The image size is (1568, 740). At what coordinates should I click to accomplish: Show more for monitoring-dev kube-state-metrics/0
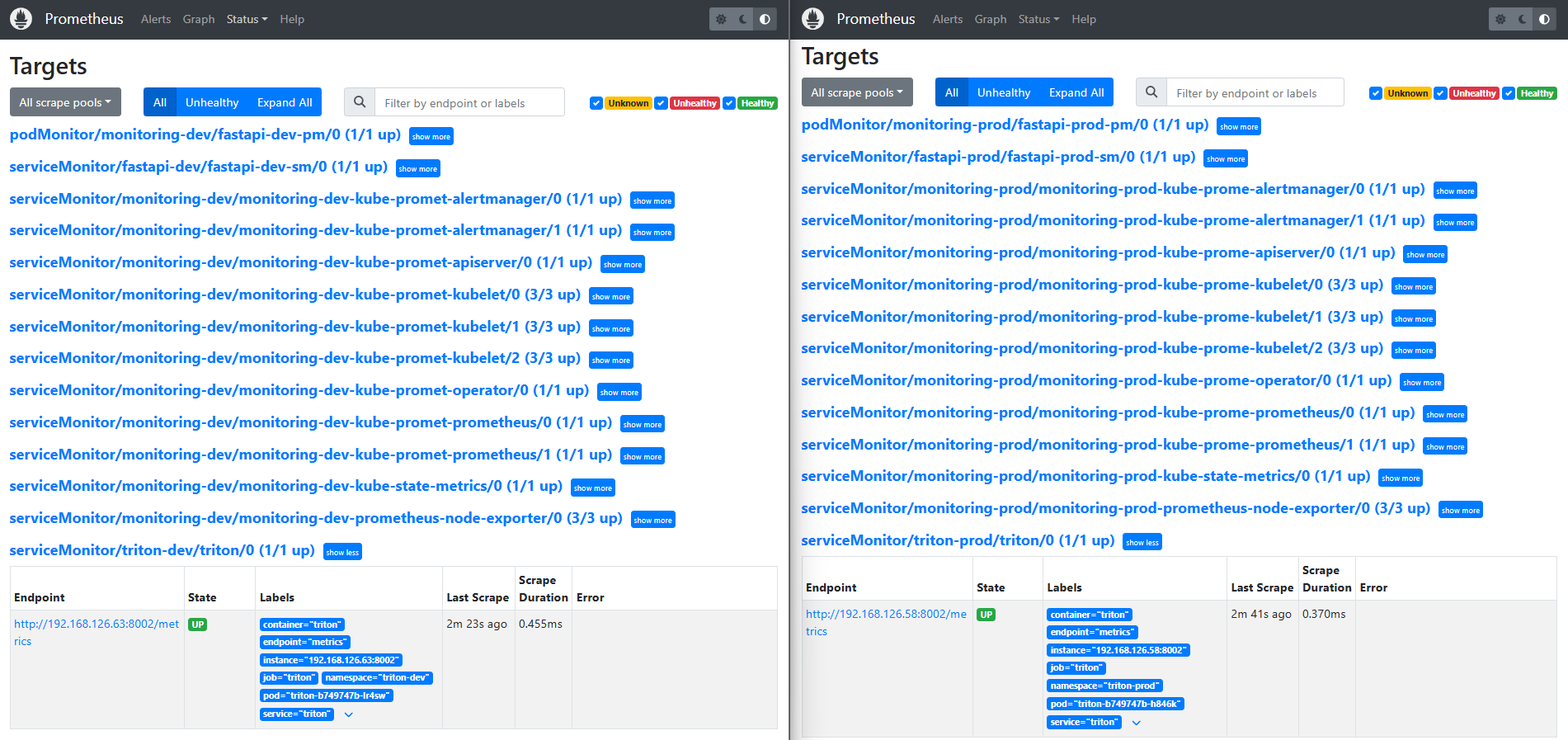click(593, 488)
